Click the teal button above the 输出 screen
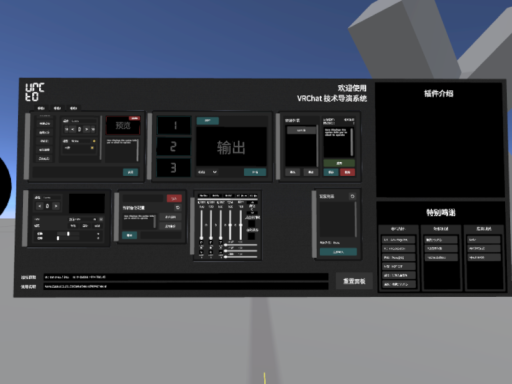512x384 pixels. pyautogui.click(x=208, y=120)
